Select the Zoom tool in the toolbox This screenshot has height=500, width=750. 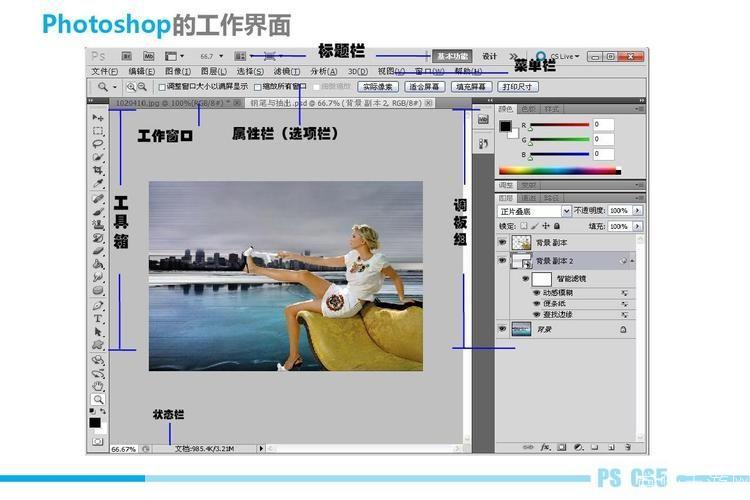pyautogui.click(x=98, y=399)
